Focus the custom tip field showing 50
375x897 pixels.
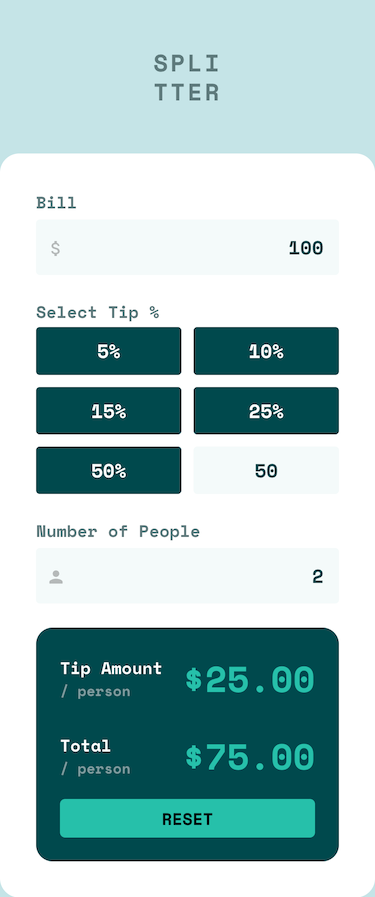[x=266, y=470]
